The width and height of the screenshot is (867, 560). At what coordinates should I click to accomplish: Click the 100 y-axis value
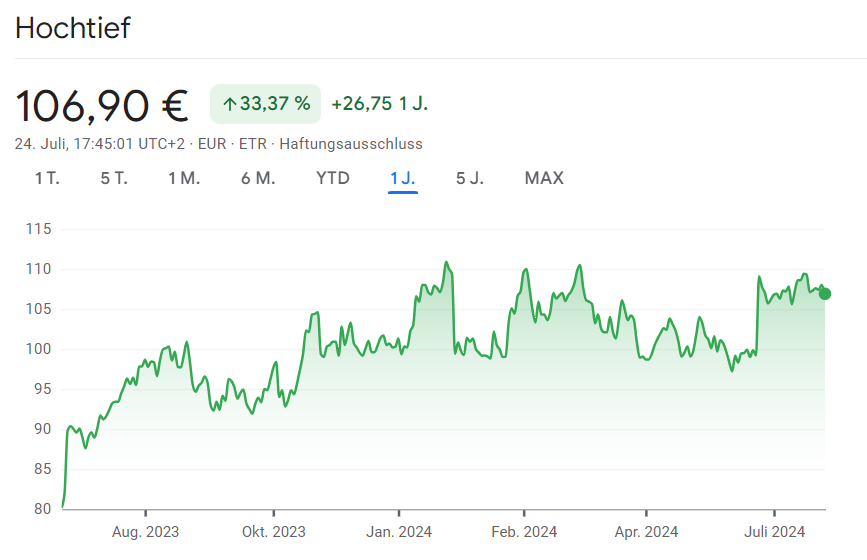[x=38, y=349]
